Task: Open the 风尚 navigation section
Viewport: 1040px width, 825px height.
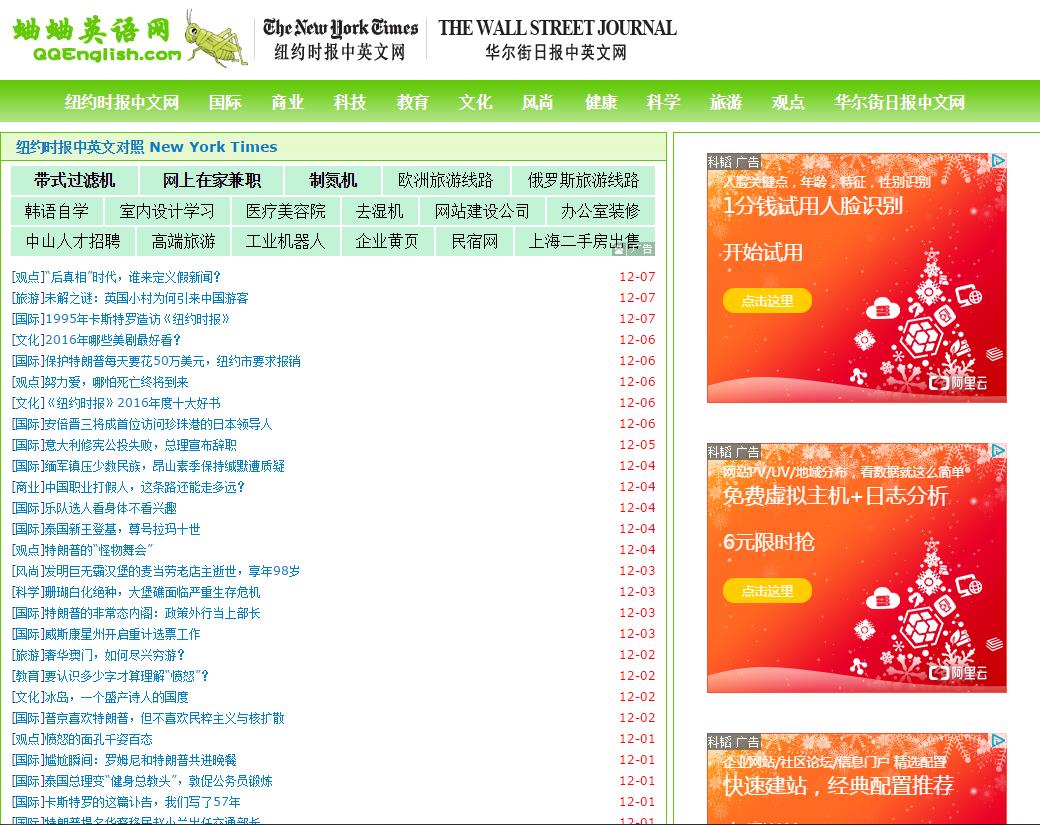Action: pyautogui.click(x=537, y=102)
